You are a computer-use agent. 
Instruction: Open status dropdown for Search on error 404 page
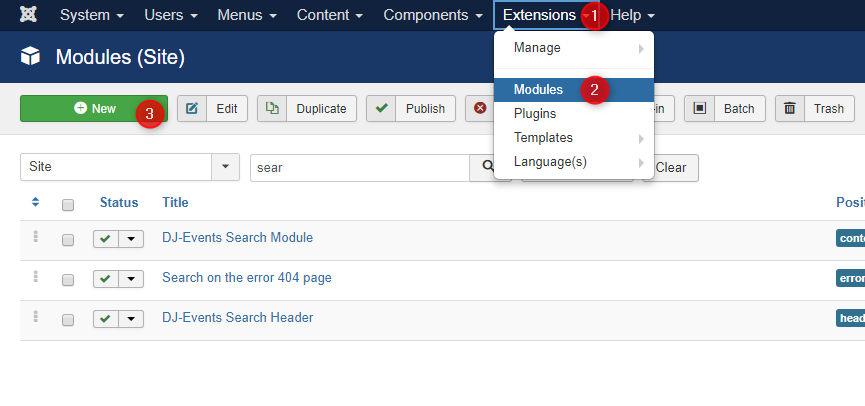[131, 279]
